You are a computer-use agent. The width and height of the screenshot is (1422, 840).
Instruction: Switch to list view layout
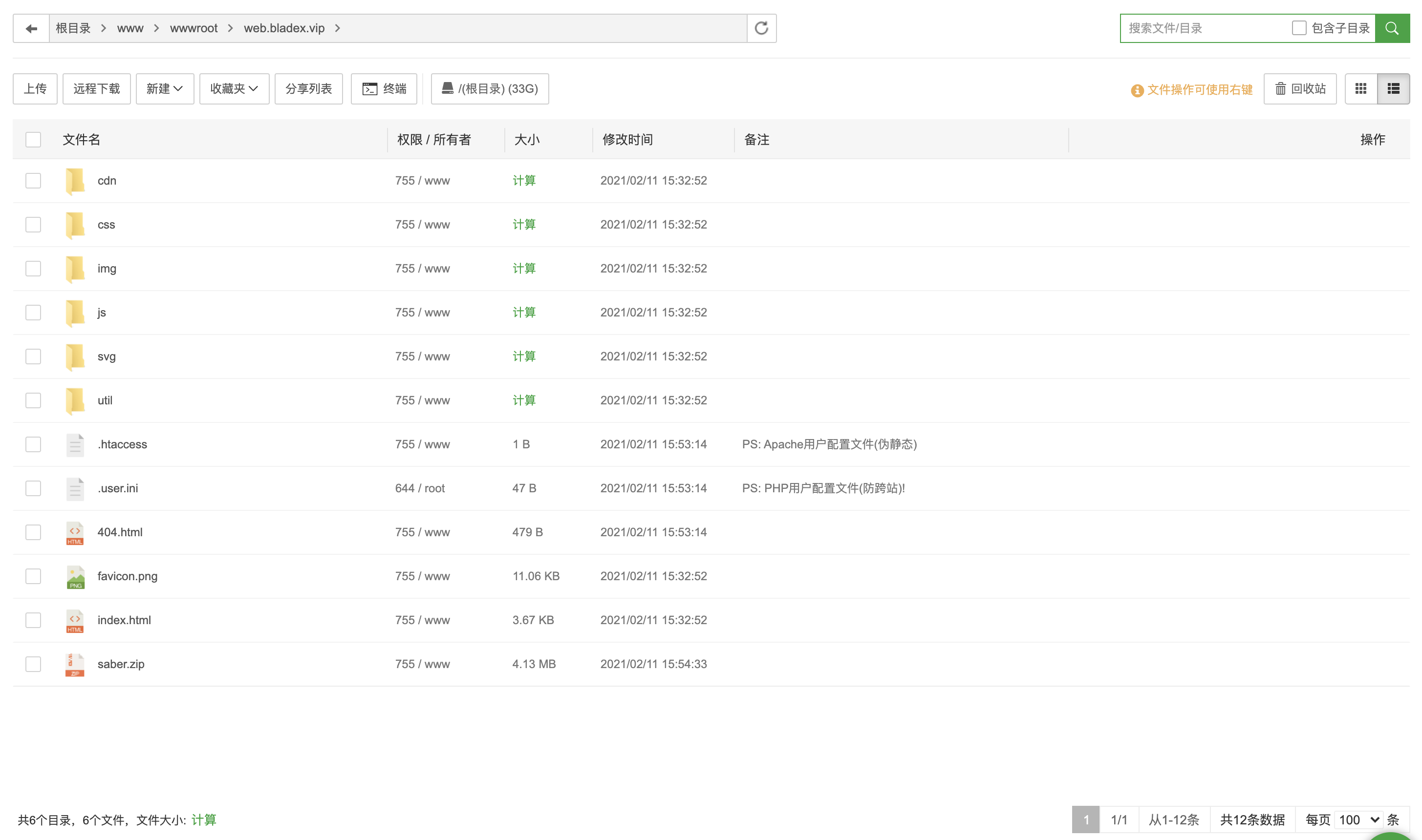(x=1393, y=89)
